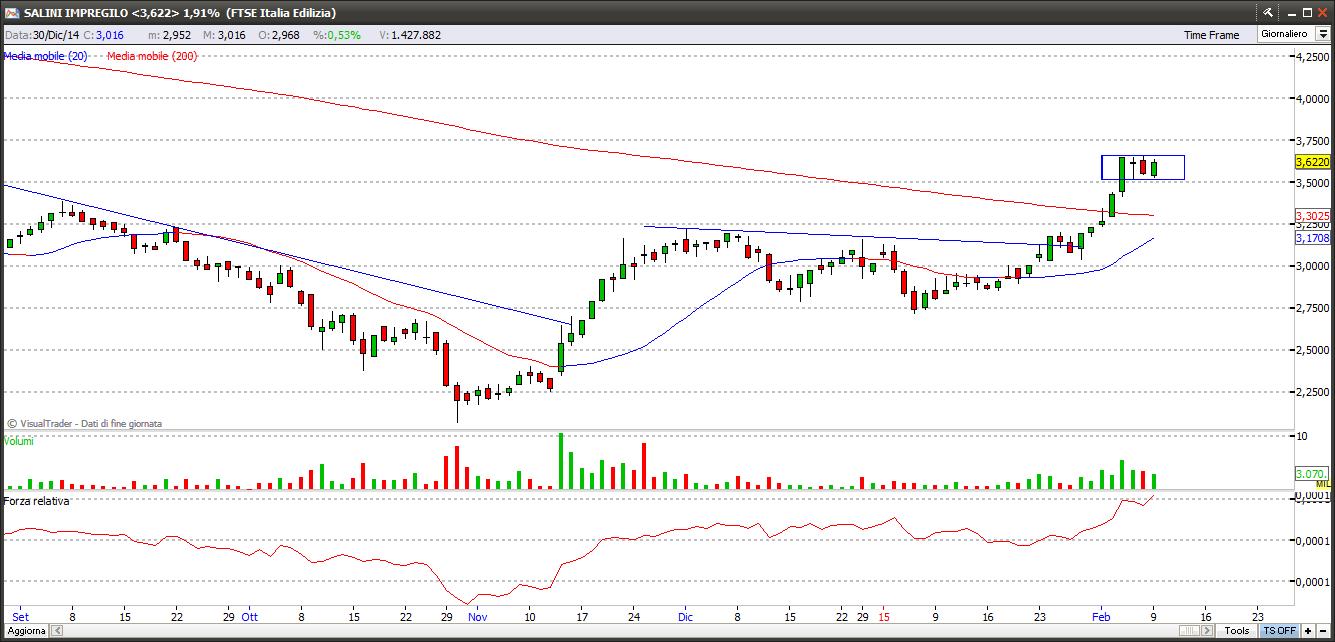The image size is (1335, 642).
Task: Click the Media mobile (20) legend label
Action: point(44,56)
